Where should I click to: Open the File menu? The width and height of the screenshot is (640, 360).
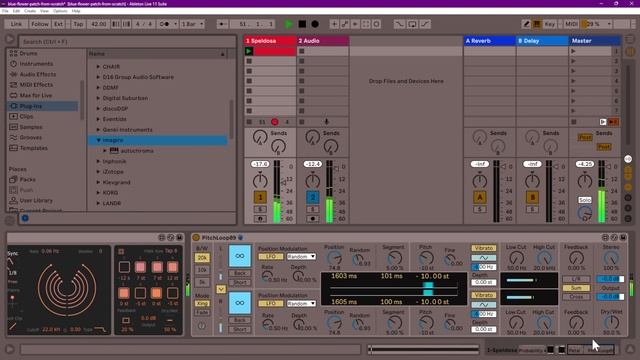(5, 11)
